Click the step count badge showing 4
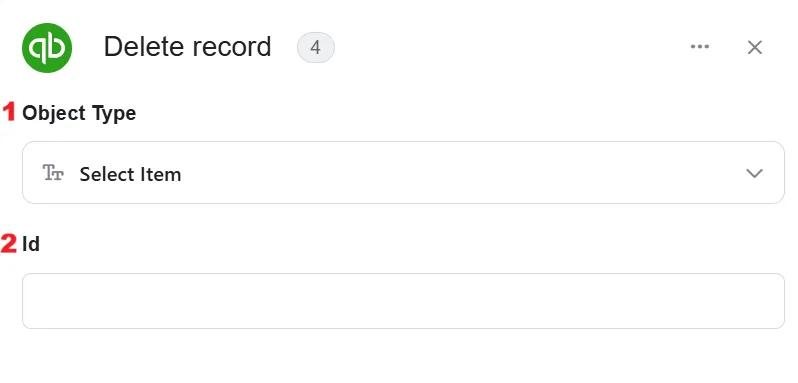798x383 pixels. click(316, 48)
